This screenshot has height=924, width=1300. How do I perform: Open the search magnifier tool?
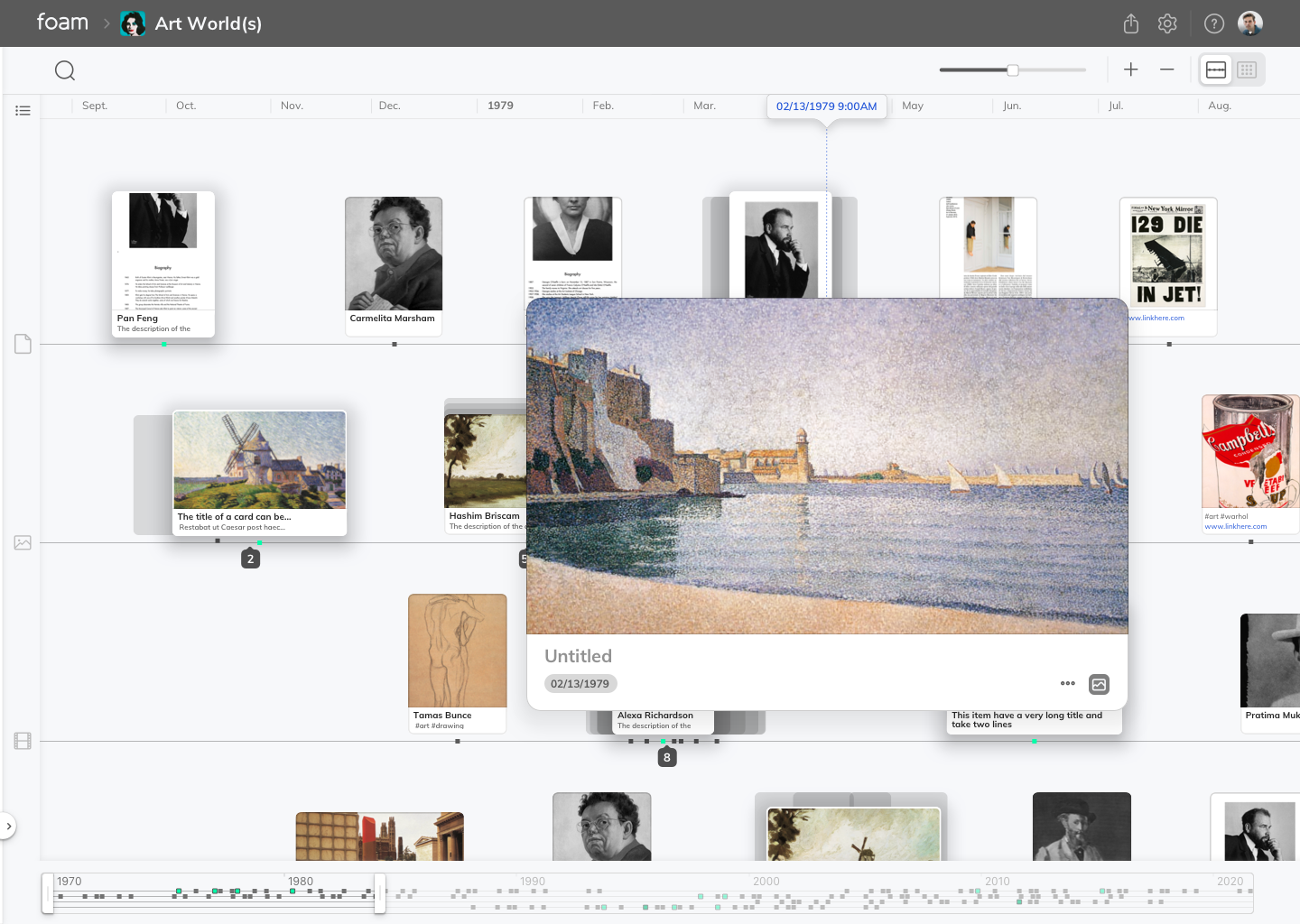click(x=65, y=70)
